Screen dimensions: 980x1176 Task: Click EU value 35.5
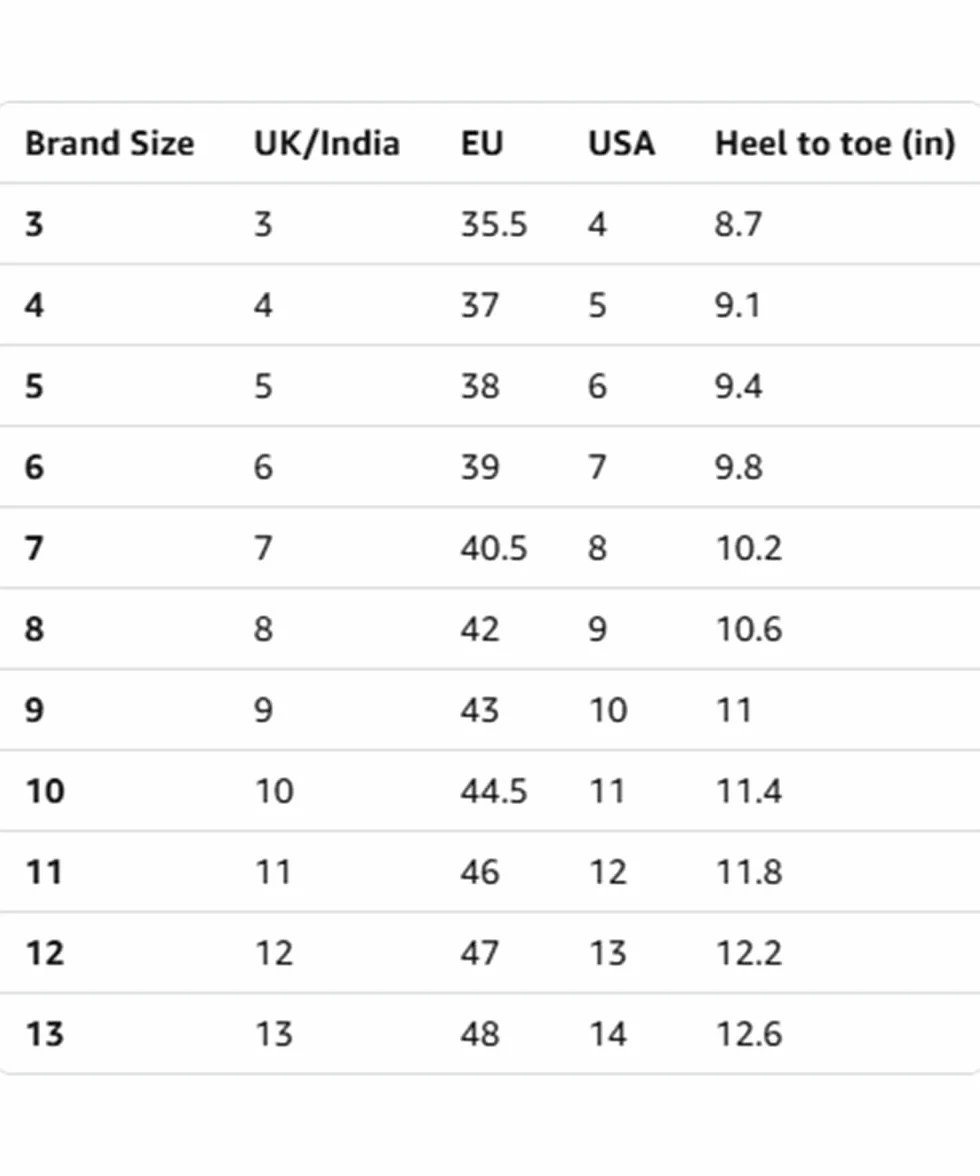click(493, 224)
